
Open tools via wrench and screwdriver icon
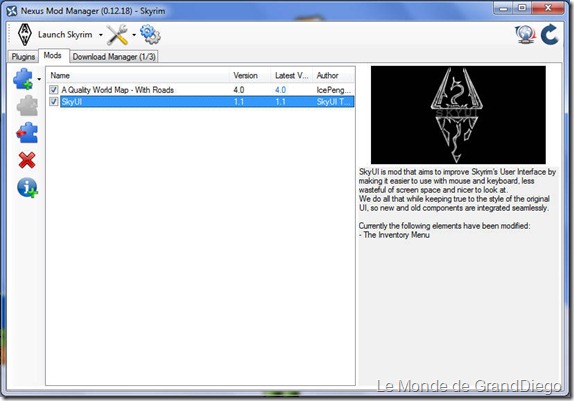(x=117, y=35)
